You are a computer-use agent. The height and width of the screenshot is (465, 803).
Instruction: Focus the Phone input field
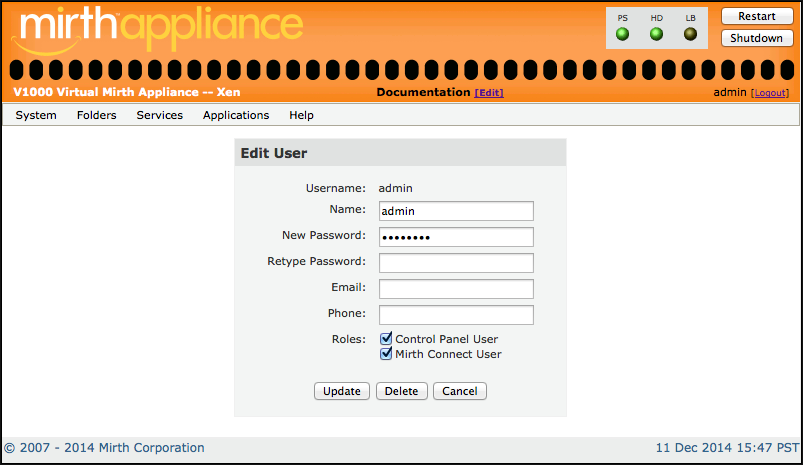point(456,315)
